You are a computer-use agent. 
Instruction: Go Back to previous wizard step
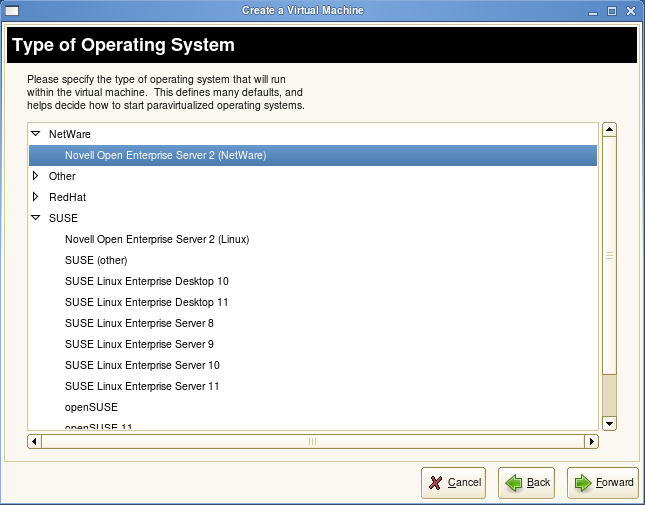click(527, 482)
